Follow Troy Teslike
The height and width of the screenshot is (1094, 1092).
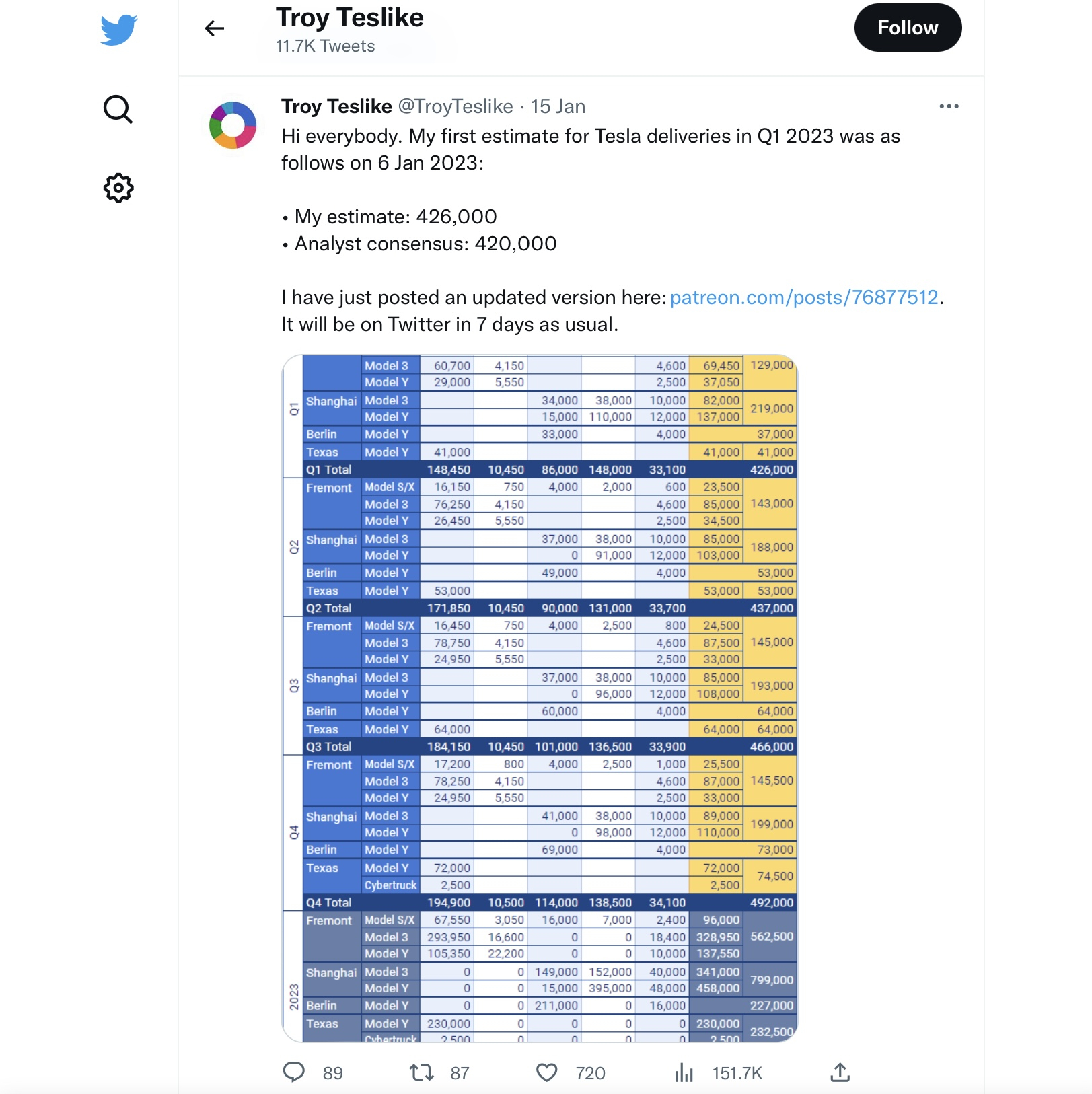908,28
